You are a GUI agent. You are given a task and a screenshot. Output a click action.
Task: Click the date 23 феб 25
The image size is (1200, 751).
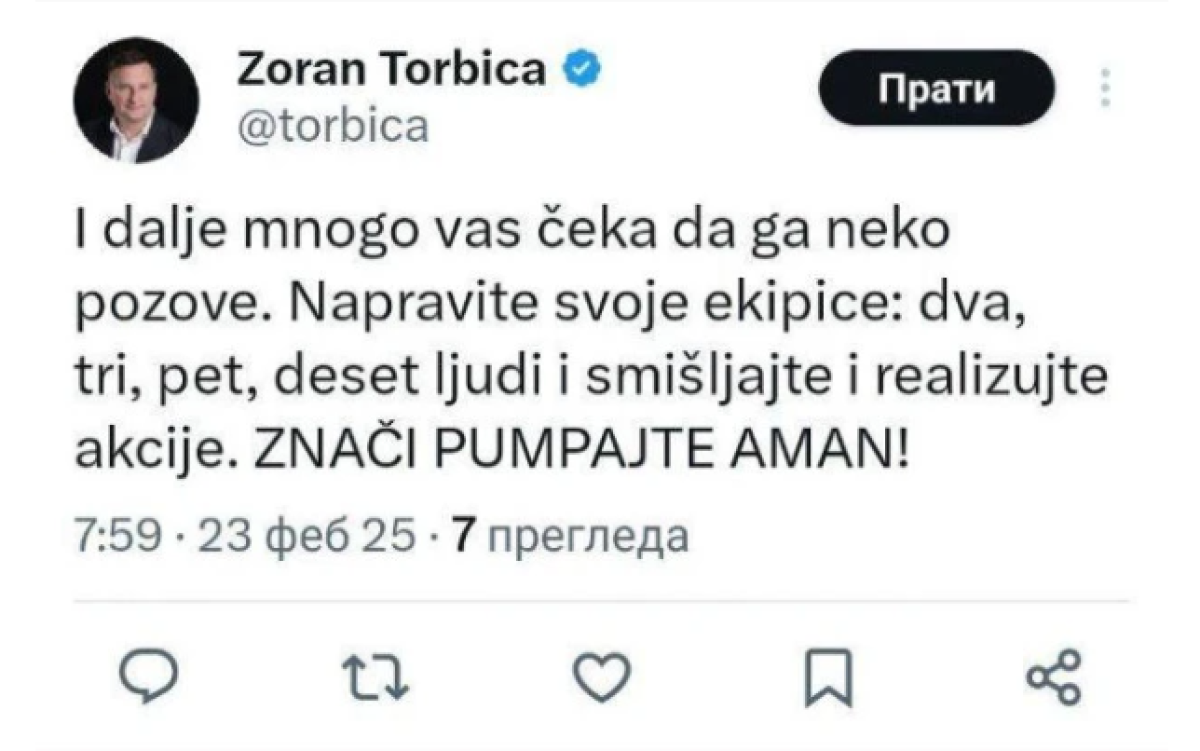coord(308,538)
